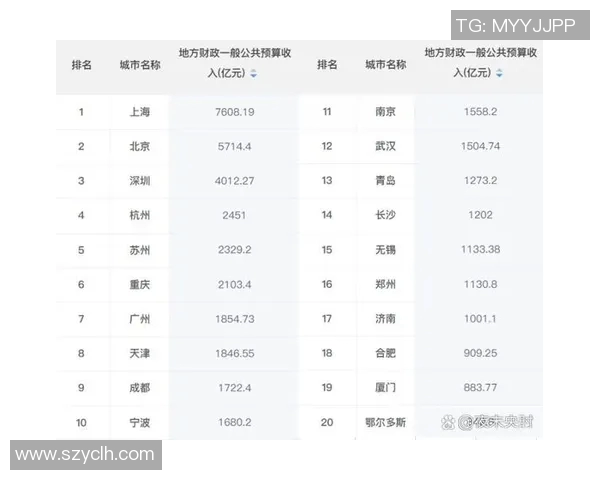600x480 pixels.
Task: Click revenue value 1846.55
Action: (x=235, y=353)
